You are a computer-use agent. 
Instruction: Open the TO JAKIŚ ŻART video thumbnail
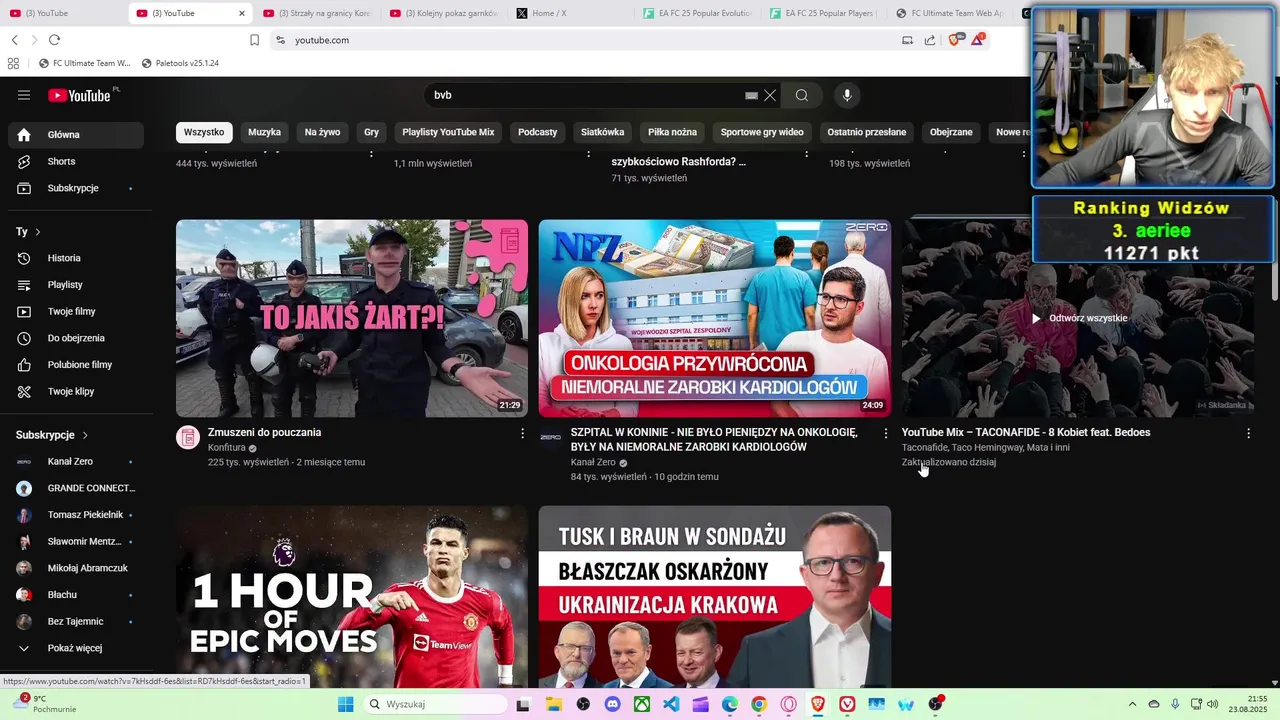tap(352, 318)
